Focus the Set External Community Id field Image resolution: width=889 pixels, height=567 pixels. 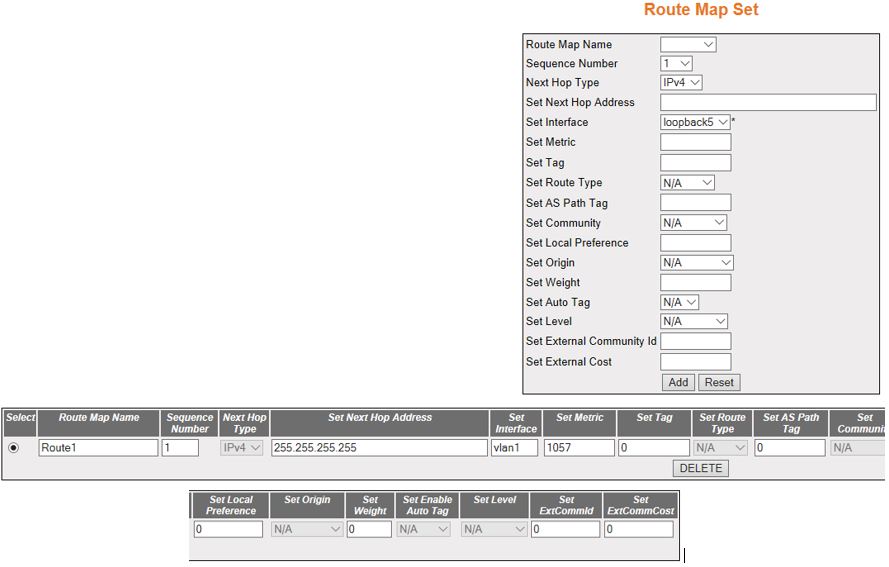(696, 342)
